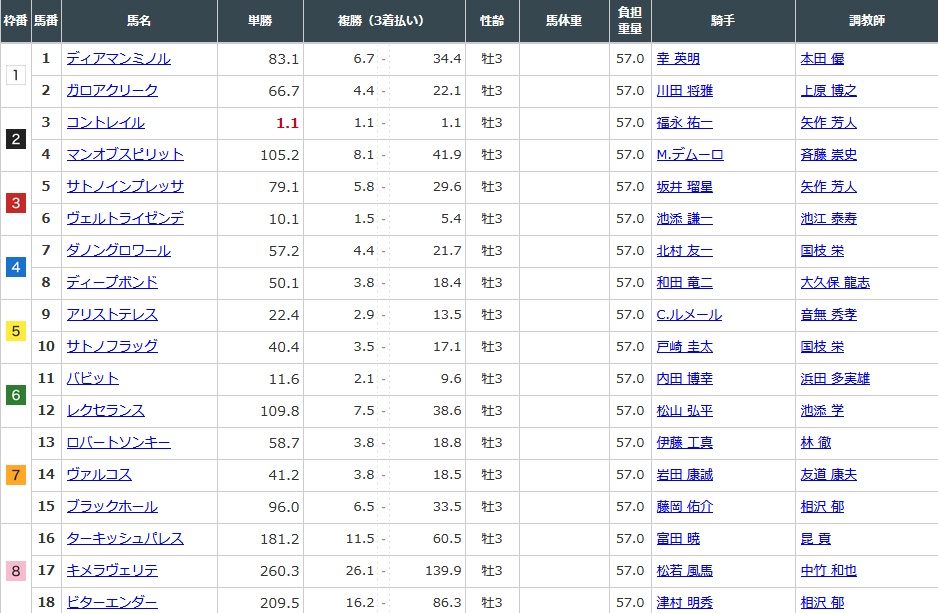Open trainer 中竹 和也 link
This screenshot has height=613, width=938.
[828, 571]
